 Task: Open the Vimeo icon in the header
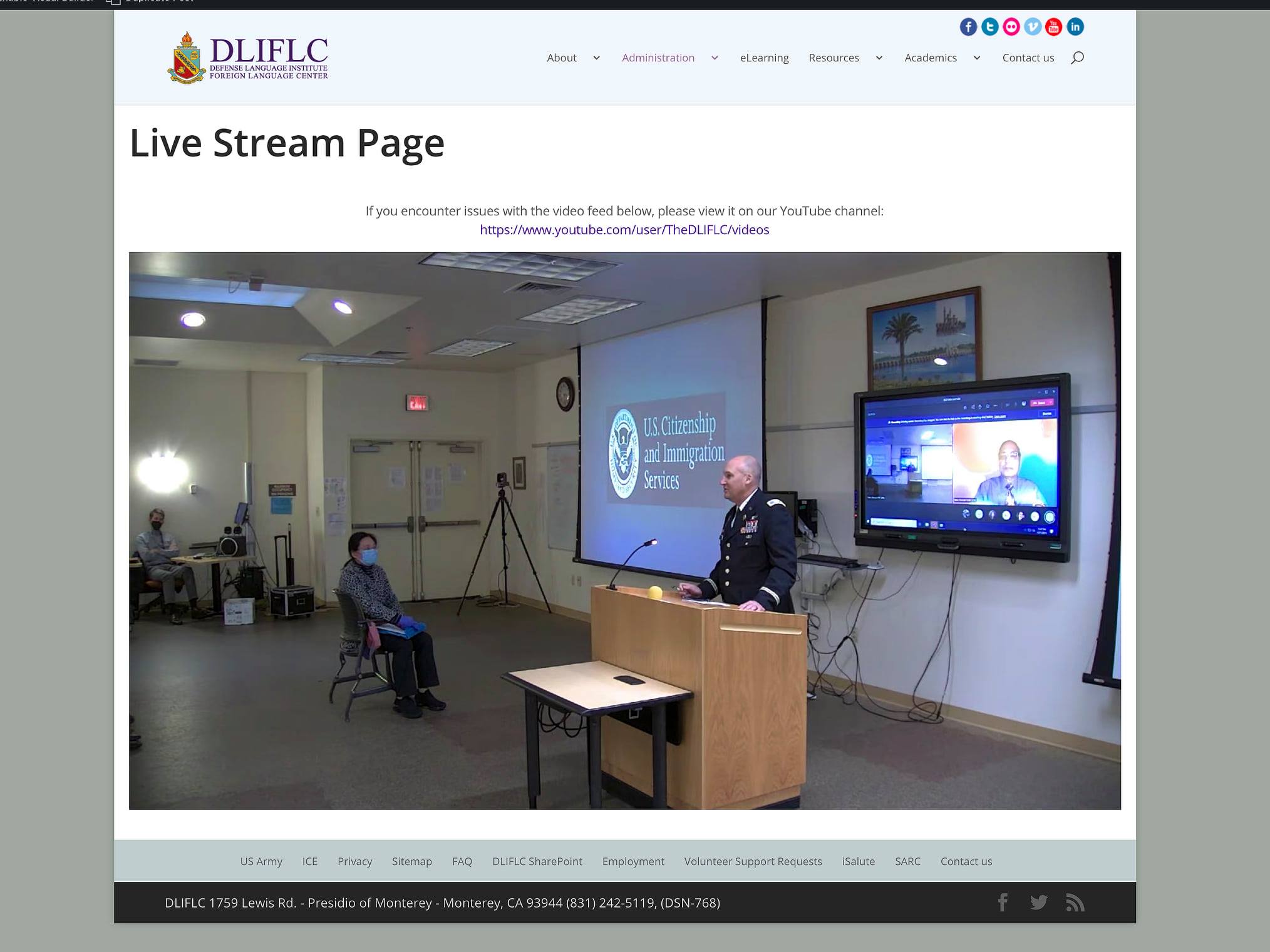coord(1033,27)
